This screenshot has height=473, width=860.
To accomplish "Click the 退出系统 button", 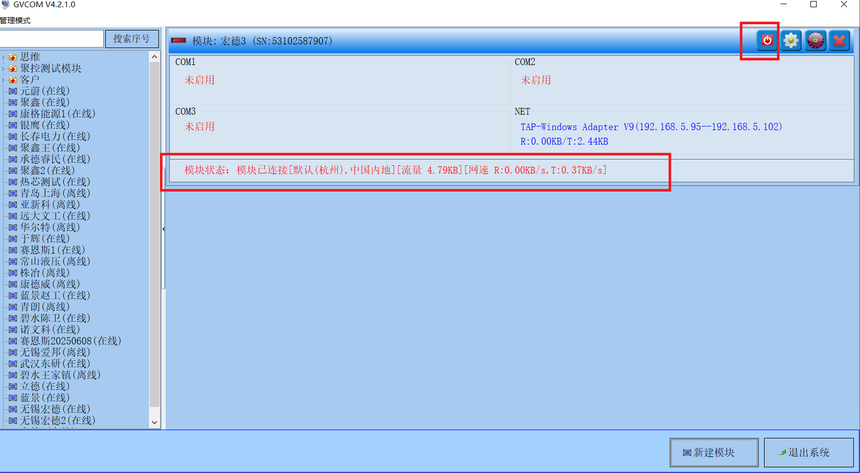I will pos(809,453).
